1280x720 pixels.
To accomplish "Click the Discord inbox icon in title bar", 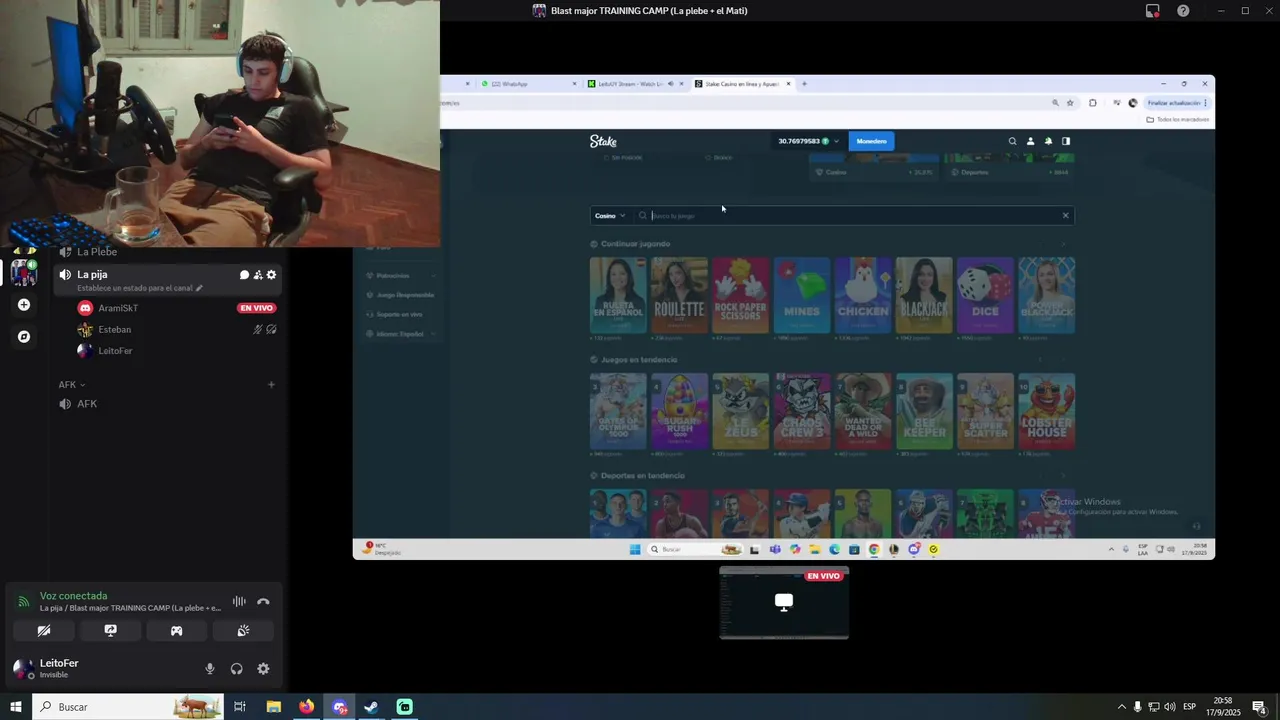I will pyautogui.click(x=1153, y=11).
